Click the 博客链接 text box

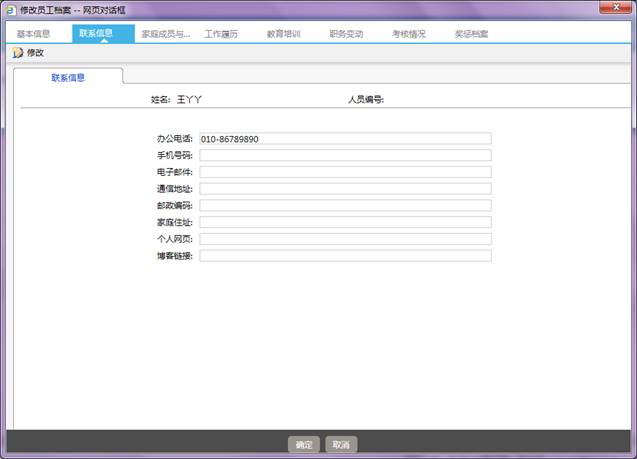click(345, 256)
